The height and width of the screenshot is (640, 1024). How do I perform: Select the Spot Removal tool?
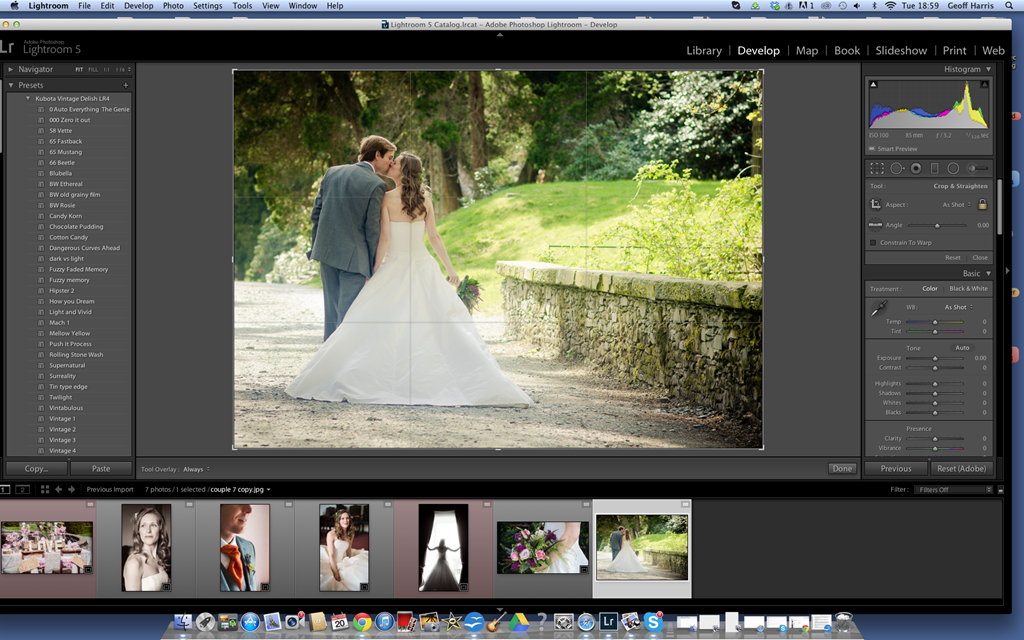point(897,168)
